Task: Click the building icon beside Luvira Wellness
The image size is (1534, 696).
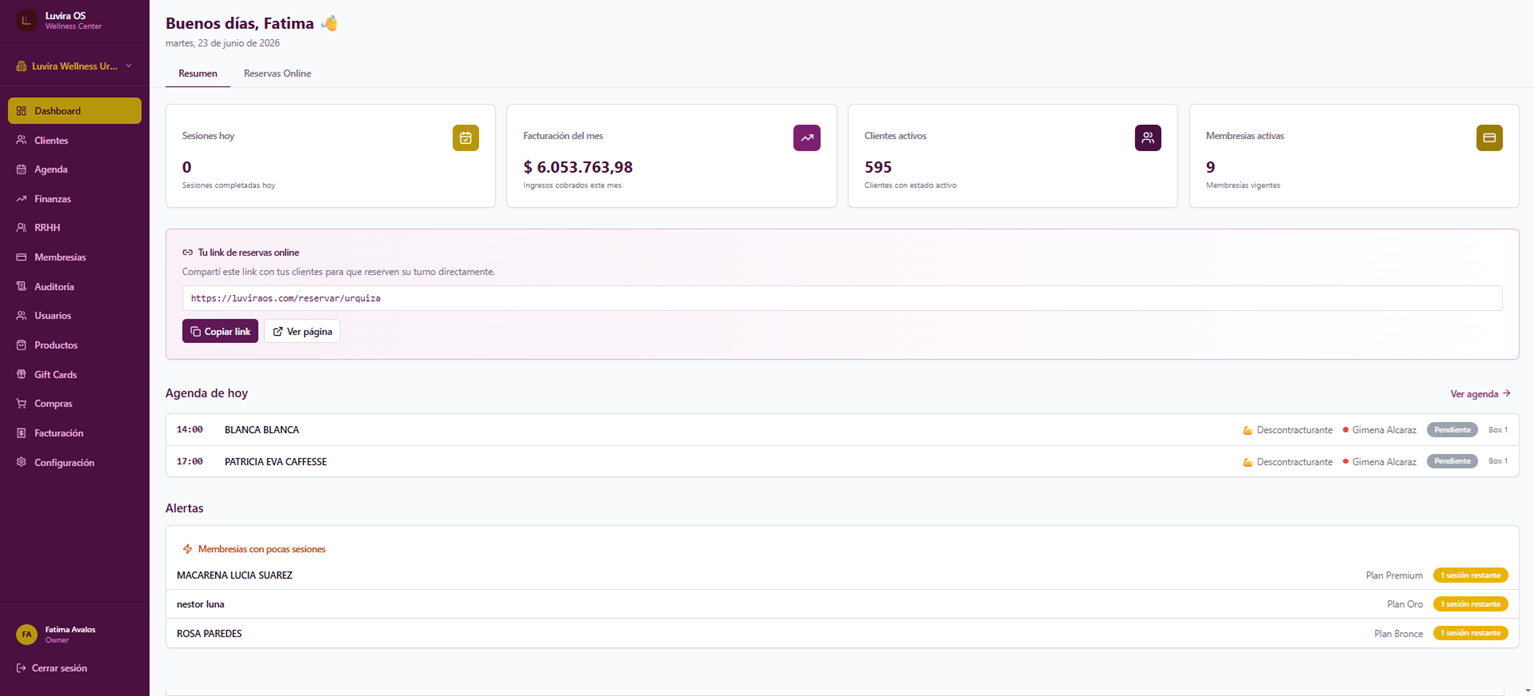Action: 21,66
